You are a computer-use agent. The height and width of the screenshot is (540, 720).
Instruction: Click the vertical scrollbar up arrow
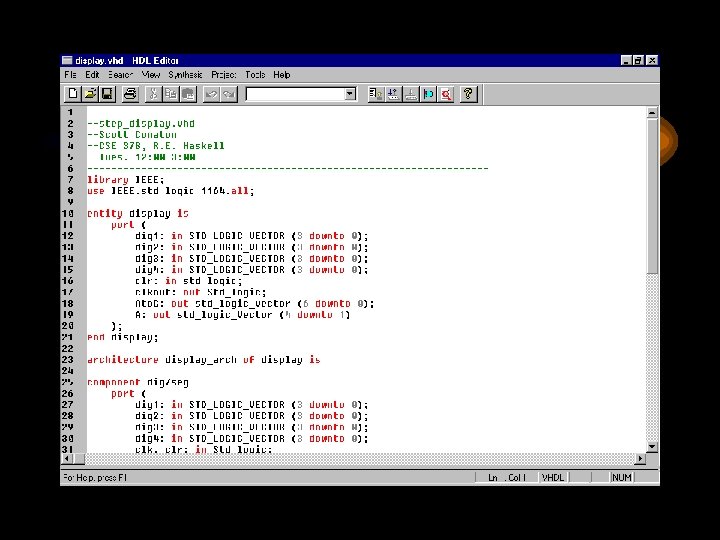pos(652,112)
